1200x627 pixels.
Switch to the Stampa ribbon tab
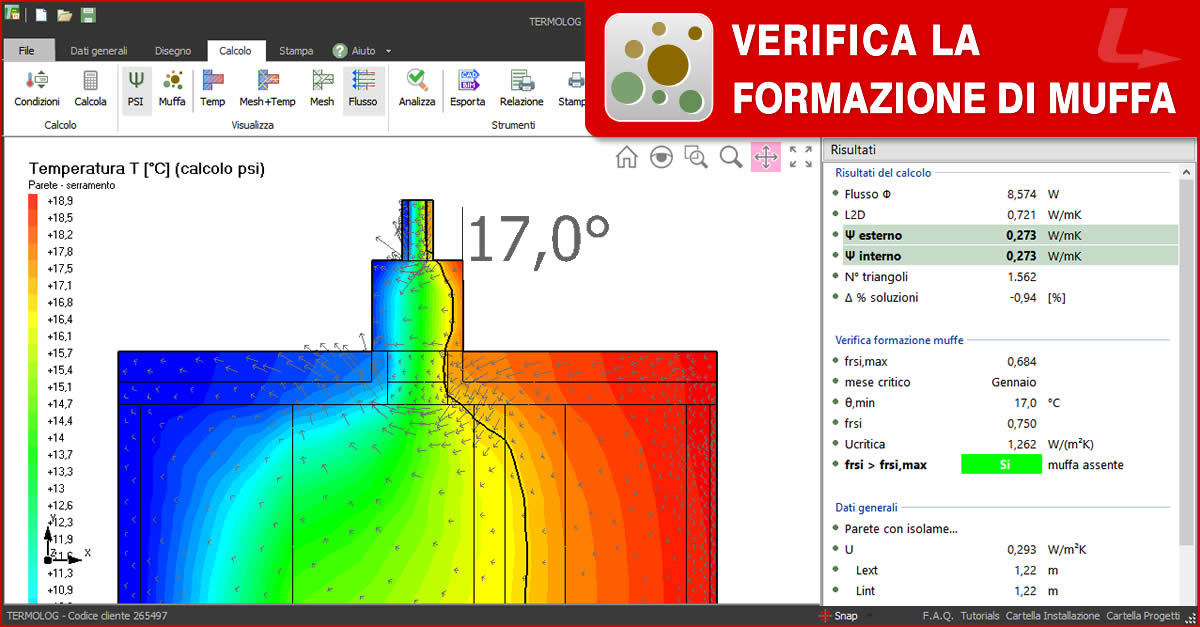[298, 50]
